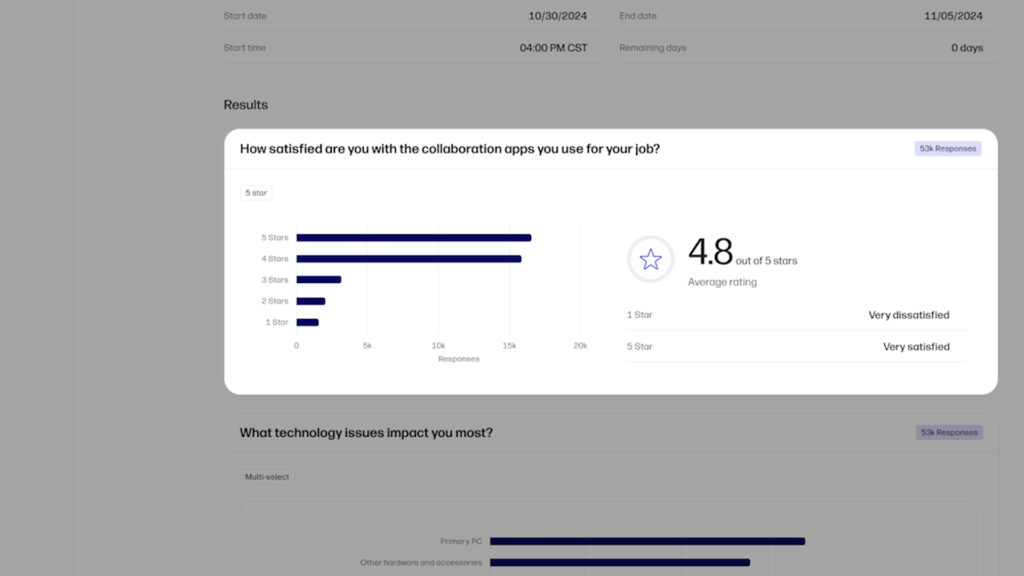Click the 2 Stars bar in chart
1024x576 pixels.
point(311,301)
